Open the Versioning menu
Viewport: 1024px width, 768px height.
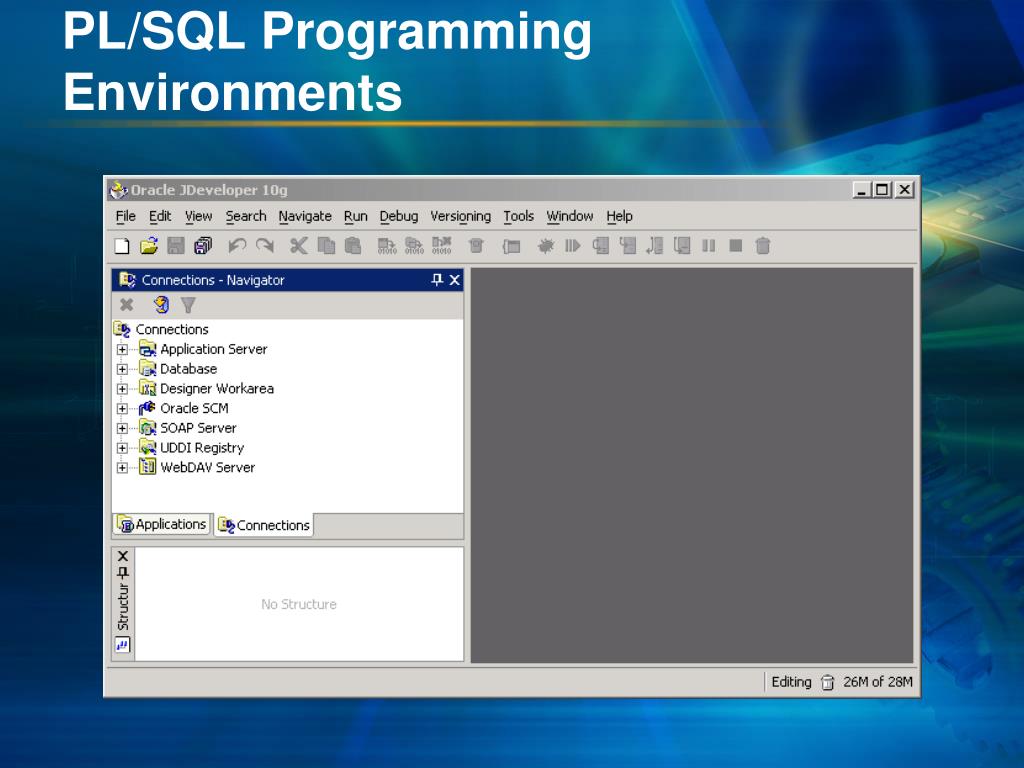460,216
